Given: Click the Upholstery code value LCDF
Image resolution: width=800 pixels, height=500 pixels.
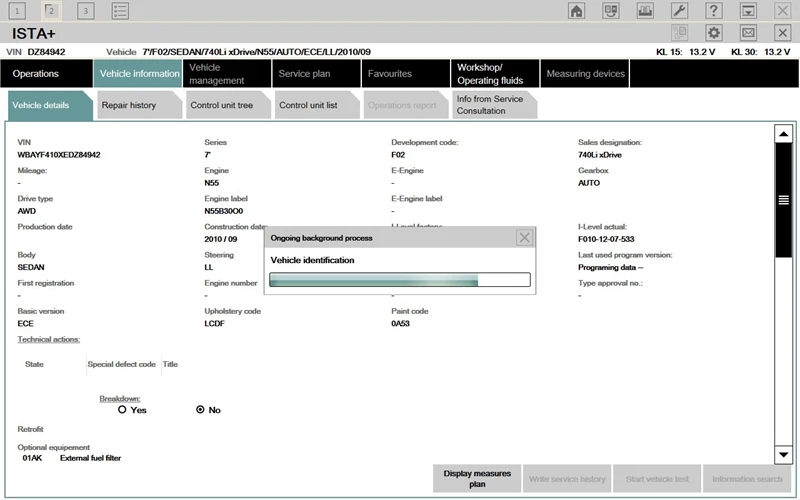Looking at the screenshot, I should 214,323.
